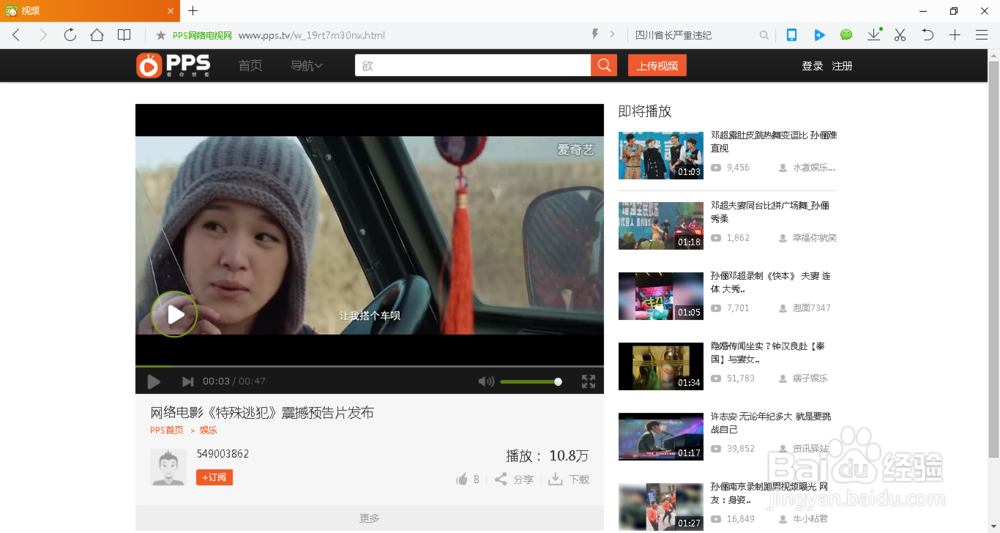
Task: Click in the PPS search input field
Action: (x=473, y=65)
